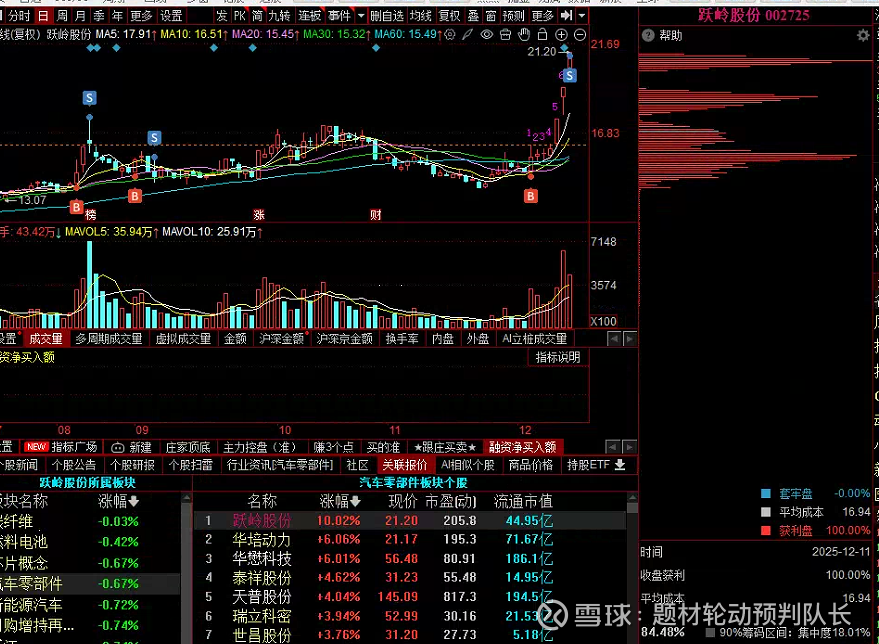Select the 成交量 volume indicator tab
The width and height of the screenshot is (879, 644).
click(46, 339)
